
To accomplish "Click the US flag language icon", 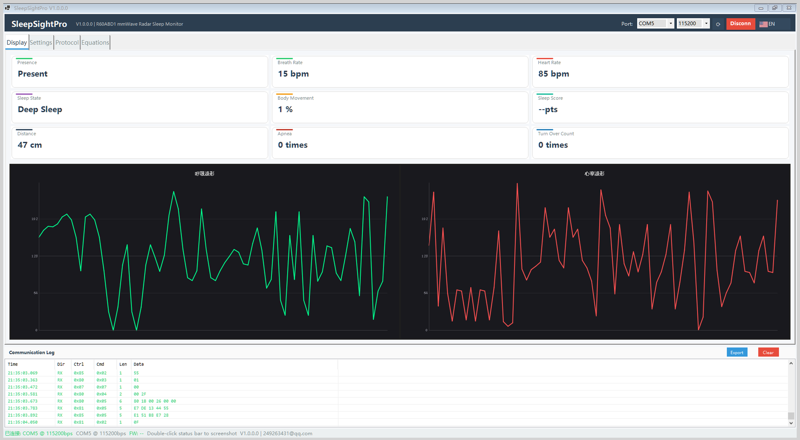I will point(763,24).
